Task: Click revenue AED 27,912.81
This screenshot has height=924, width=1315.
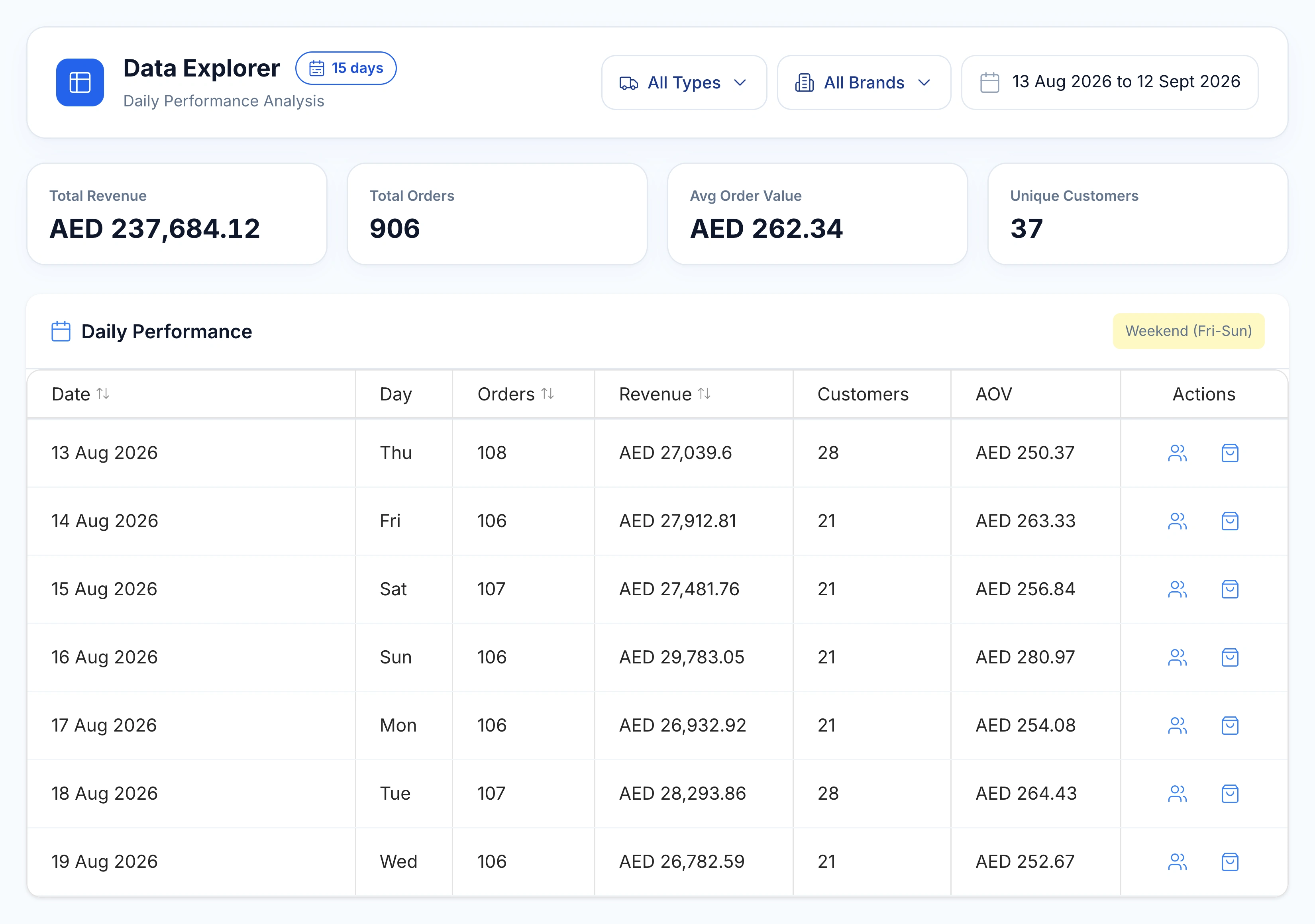Action: click(677, 521)
